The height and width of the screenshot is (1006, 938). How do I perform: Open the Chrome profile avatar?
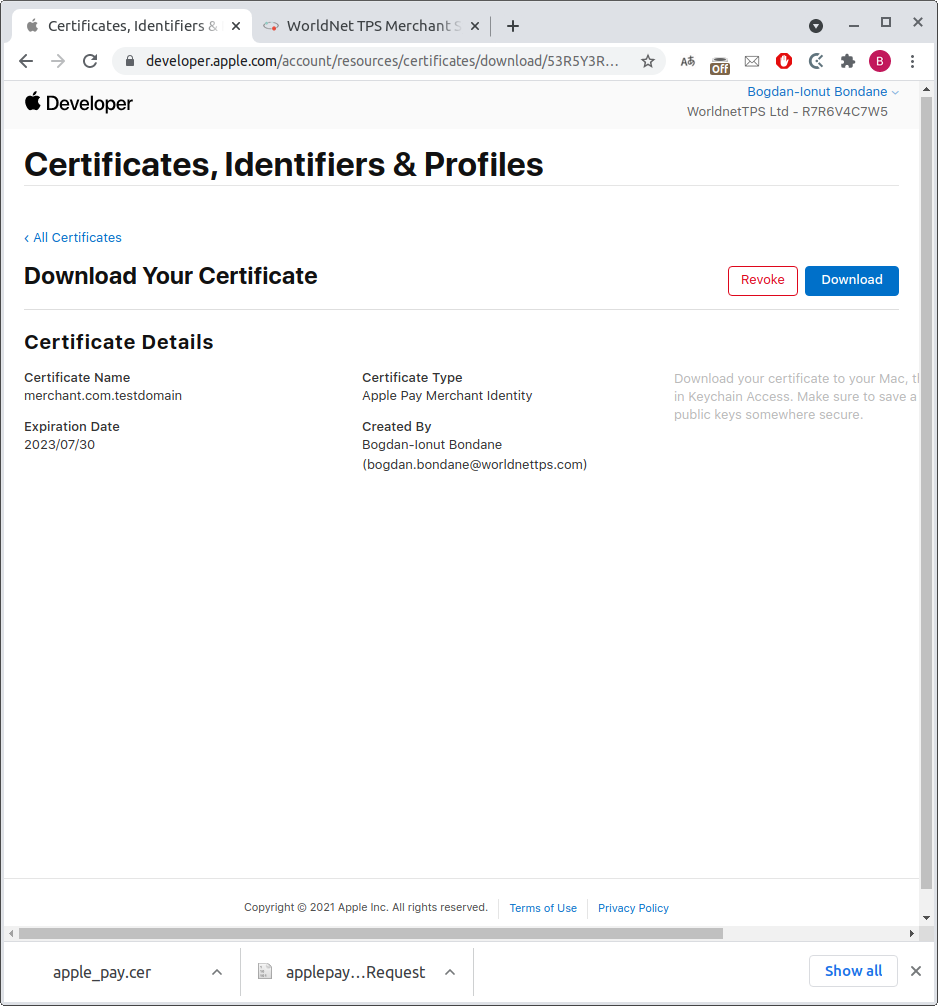tap(880, 61)
